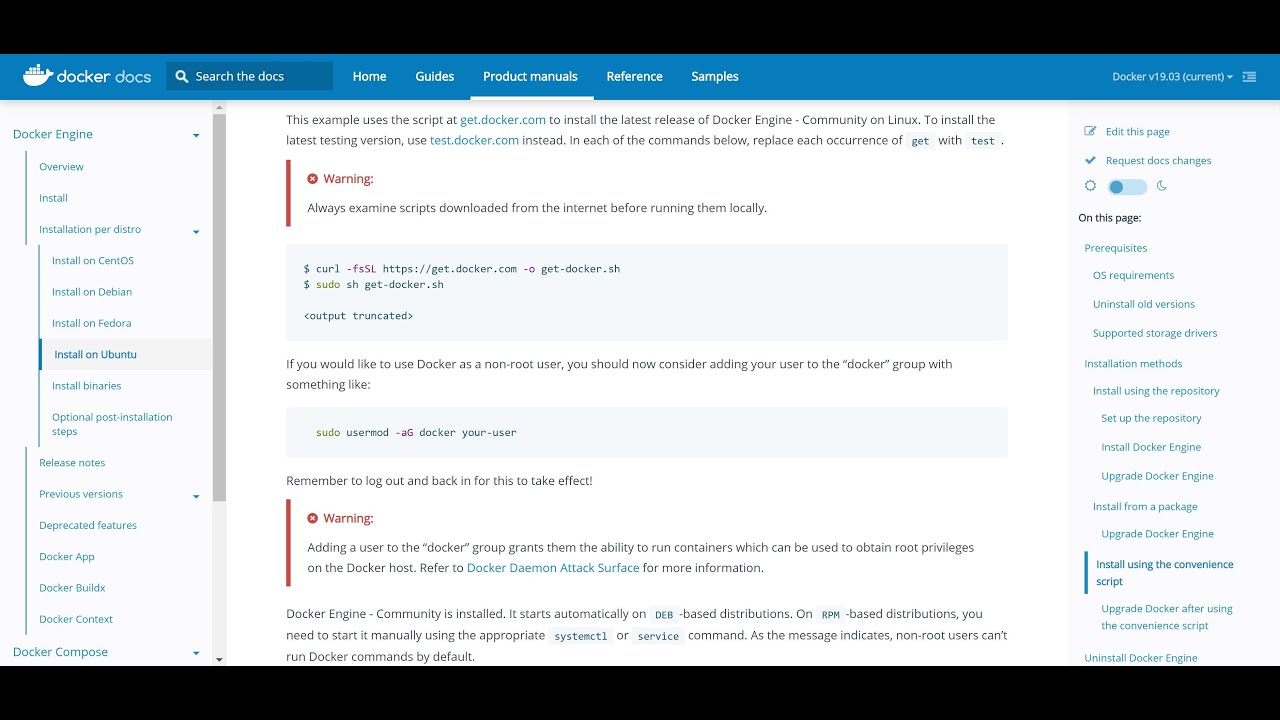Open Release notes in sidebar

pos(72,463)
